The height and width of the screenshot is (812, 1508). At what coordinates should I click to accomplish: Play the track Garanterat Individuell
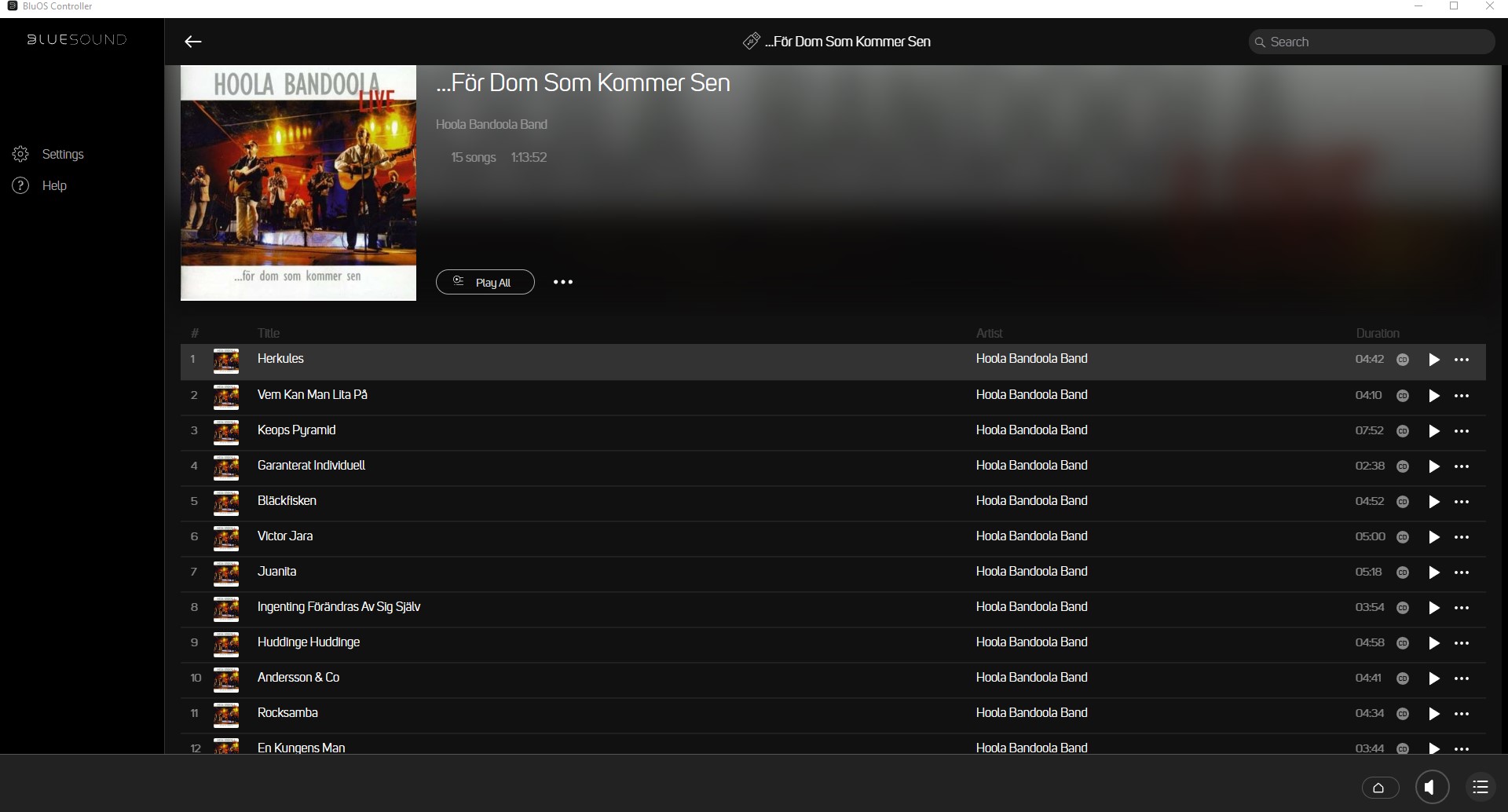coord(1434,466)
